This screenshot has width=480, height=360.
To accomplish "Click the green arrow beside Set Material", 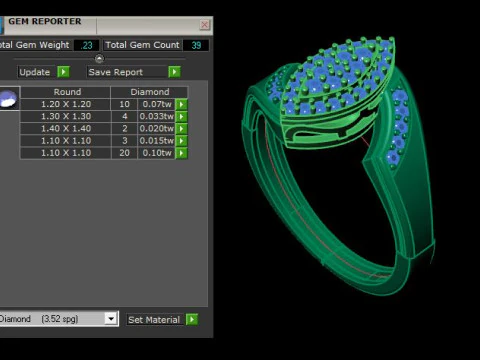I will [192, 319].
